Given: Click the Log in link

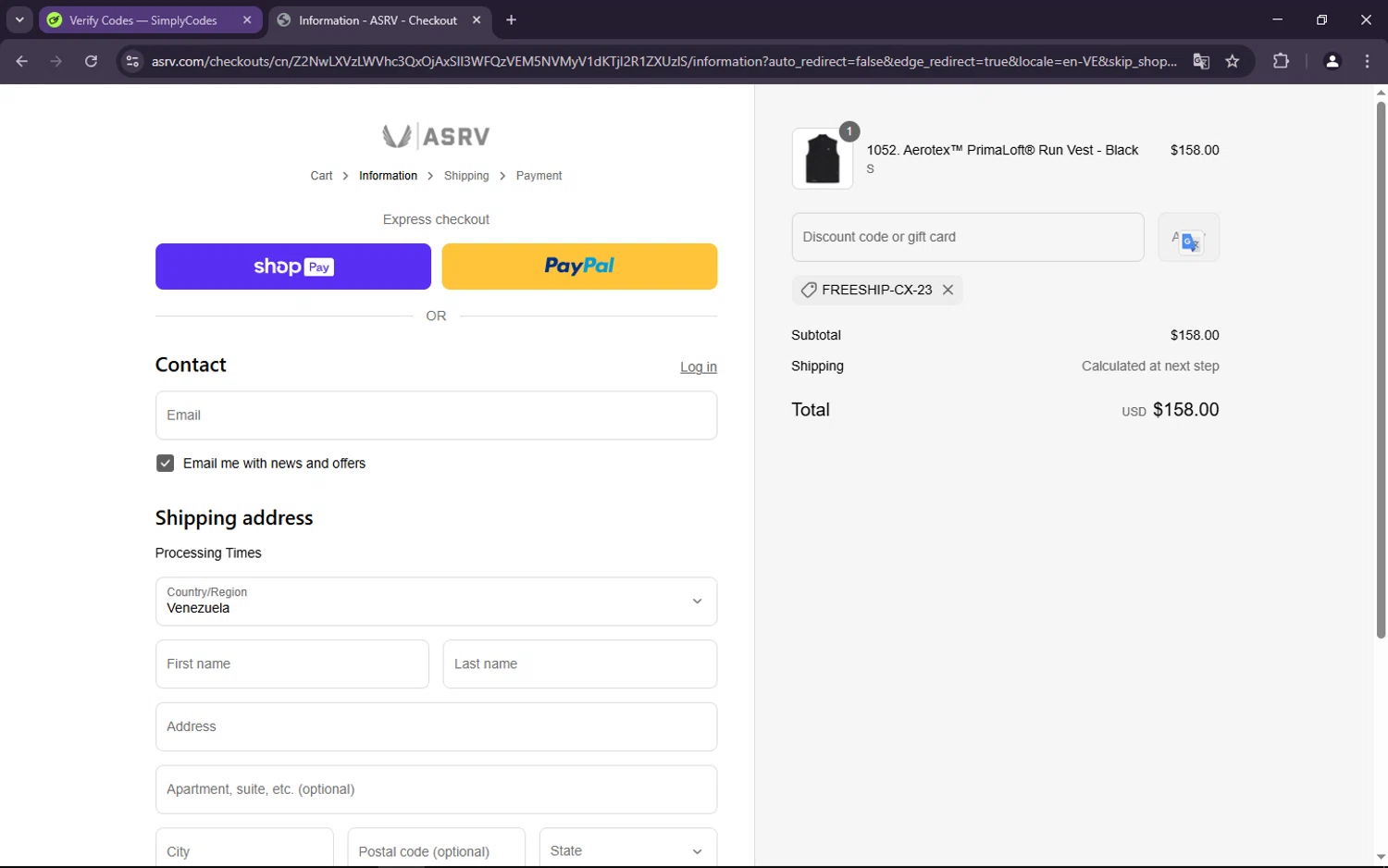Looking at the screenshot, I should pyautogui.click(x=699, y=367).
